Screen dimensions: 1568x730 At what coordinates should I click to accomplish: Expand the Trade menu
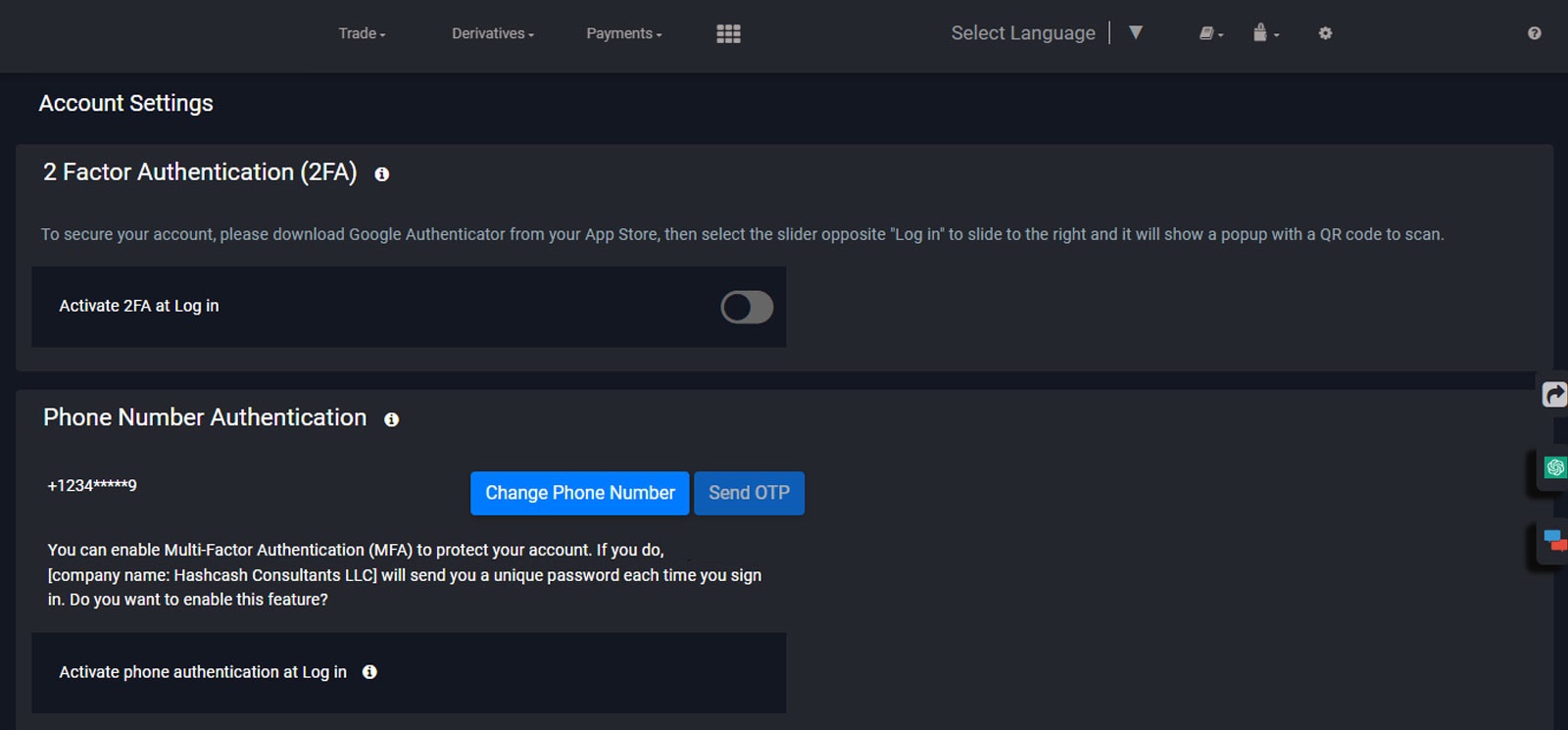(x=362, y=33)
